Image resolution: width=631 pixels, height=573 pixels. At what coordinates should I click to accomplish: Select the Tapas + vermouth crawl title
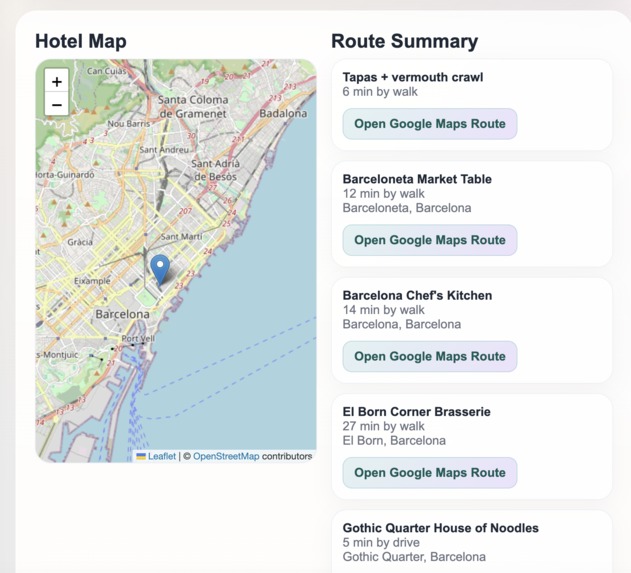[412, 77]
